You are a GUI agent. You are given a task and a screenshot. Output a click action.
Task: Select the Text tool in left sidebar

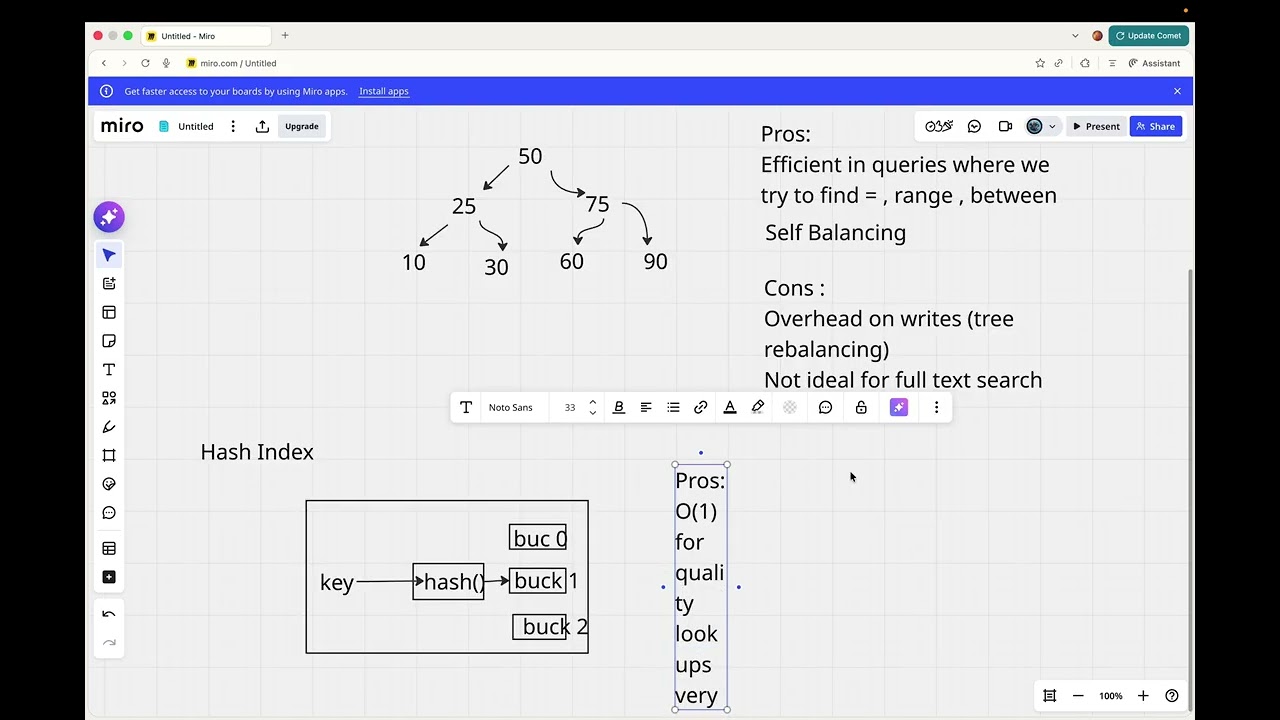tap(109, 370)
